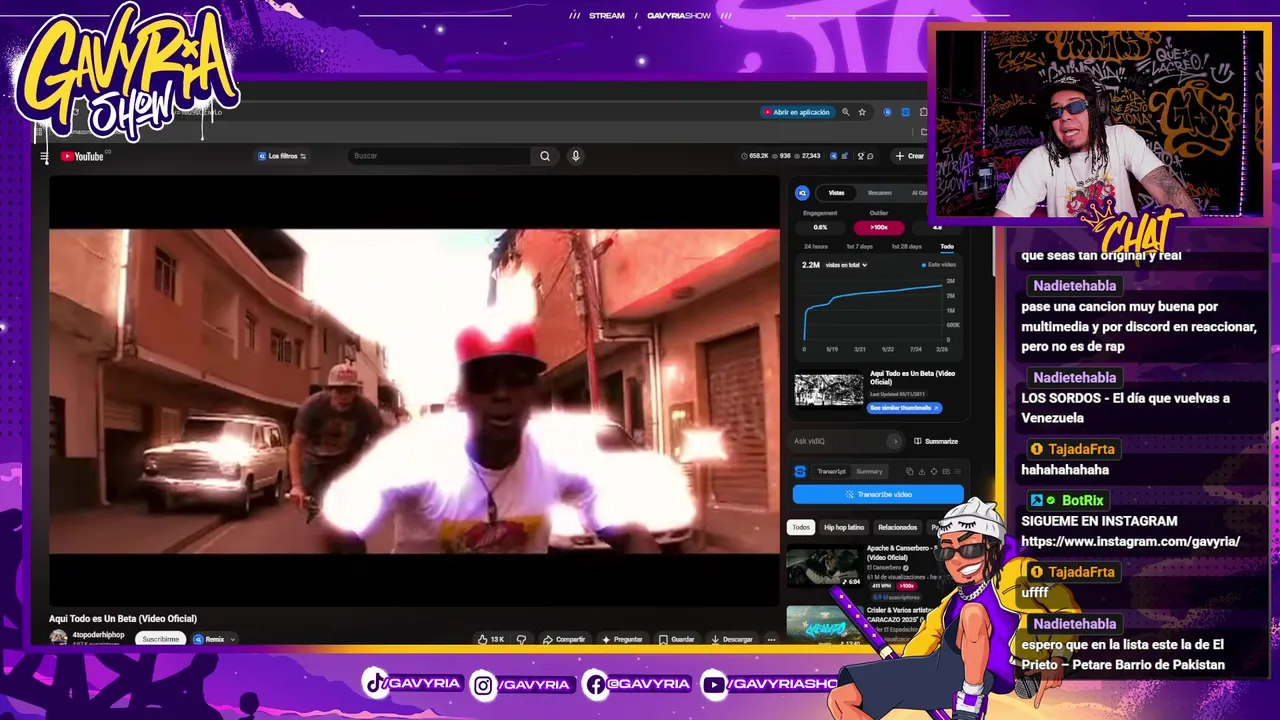Viewport: 1280px width, 720px height.
Task: Click the 'Aqui Todo es Un Beta (Video Oficial)' title
Action: point(123,619)
